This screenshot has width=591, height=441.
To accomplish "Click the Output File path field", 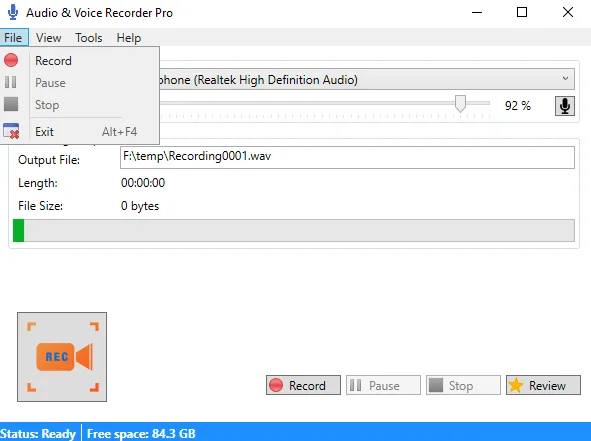I will [347, 157].
